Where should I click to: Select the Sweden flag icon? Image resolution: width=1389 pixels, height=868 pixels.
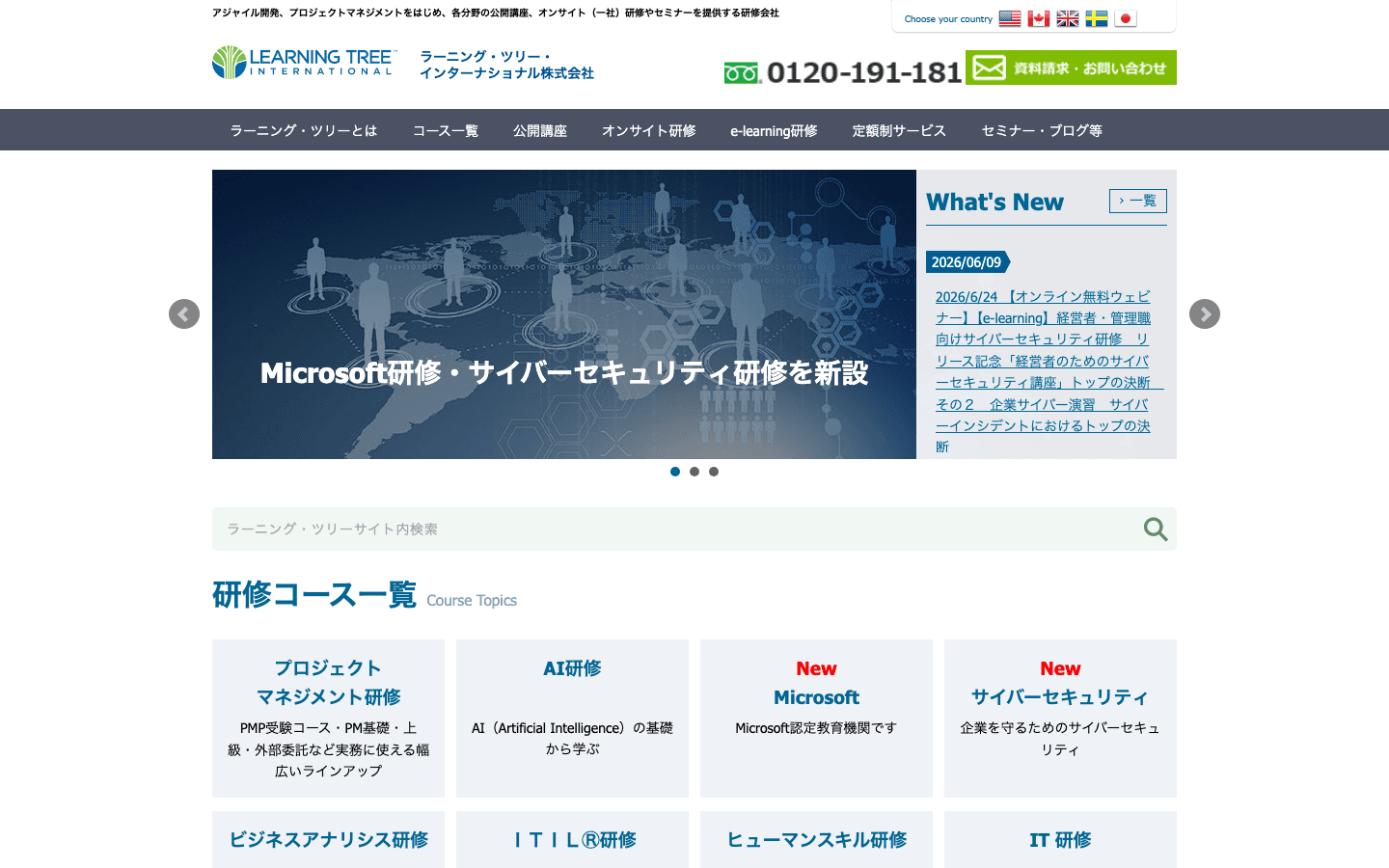click(1097, 18)
